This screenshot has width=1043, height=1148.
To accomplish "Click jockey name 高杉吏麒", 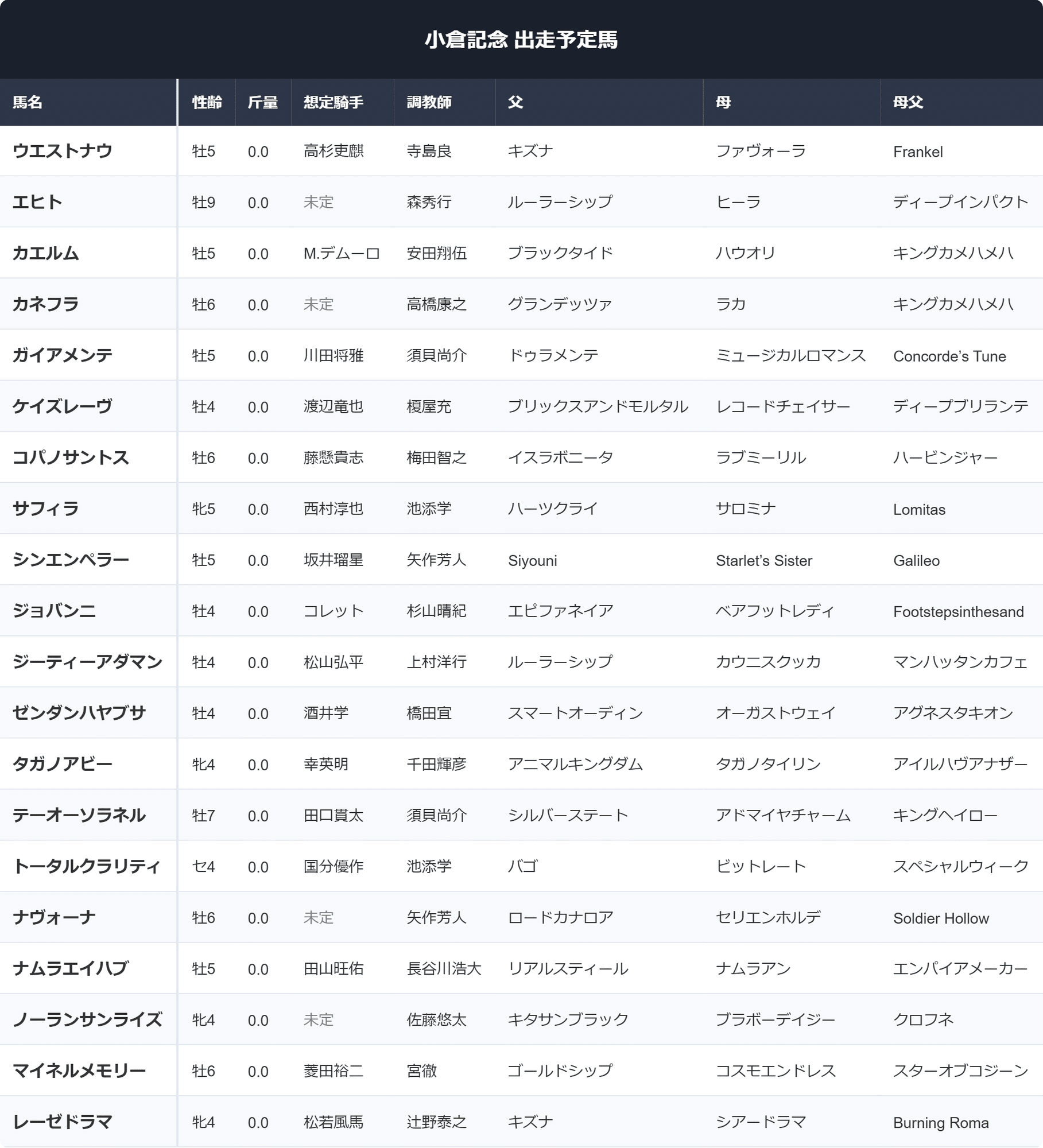I will [334, 151].
